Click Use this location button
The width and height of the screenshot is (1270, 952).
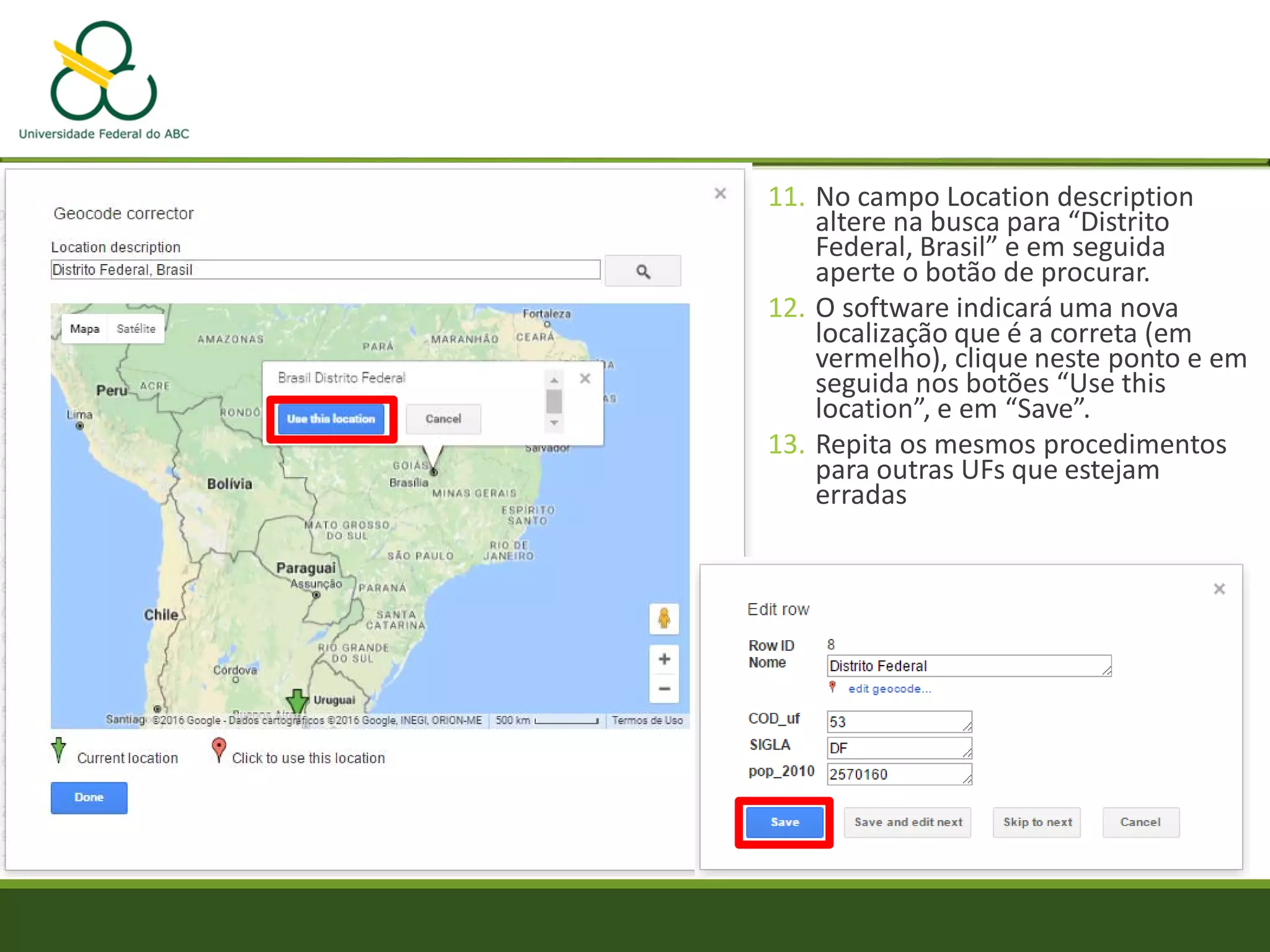331,419
